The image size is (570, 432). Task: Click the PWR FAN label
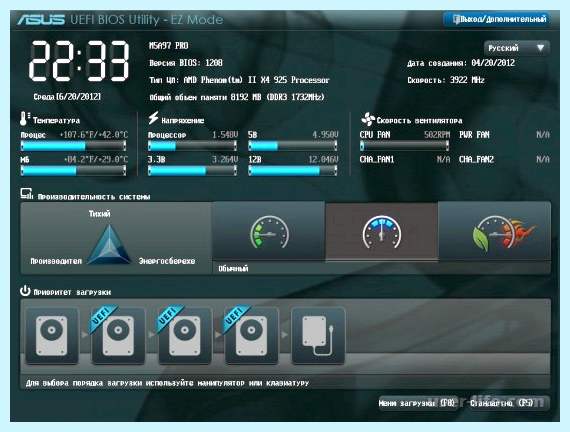point(474,135)
